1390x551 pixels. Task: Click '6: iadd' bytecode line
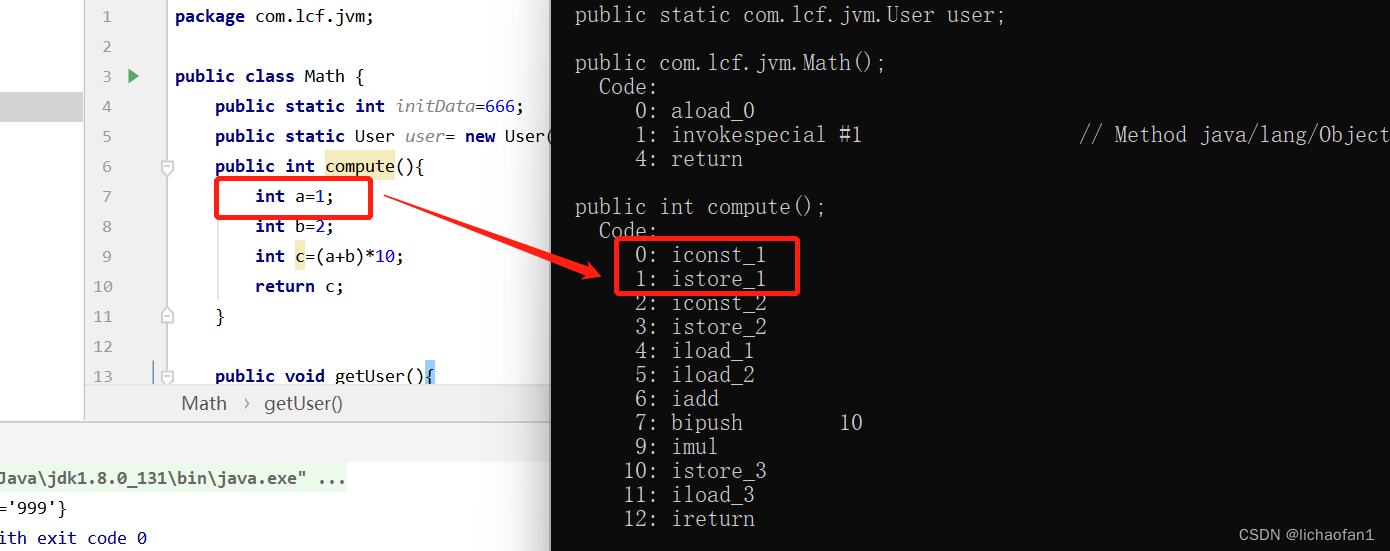[x=676, y=399]
